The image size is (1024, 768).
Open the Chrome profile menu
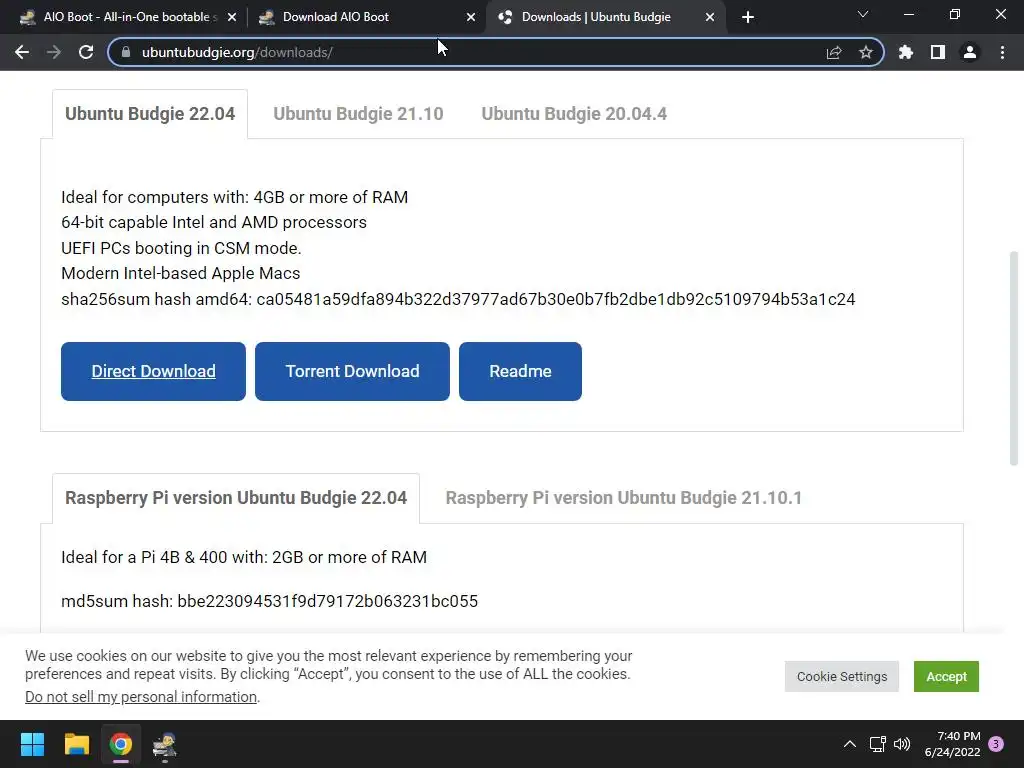[x=970, y=52]
